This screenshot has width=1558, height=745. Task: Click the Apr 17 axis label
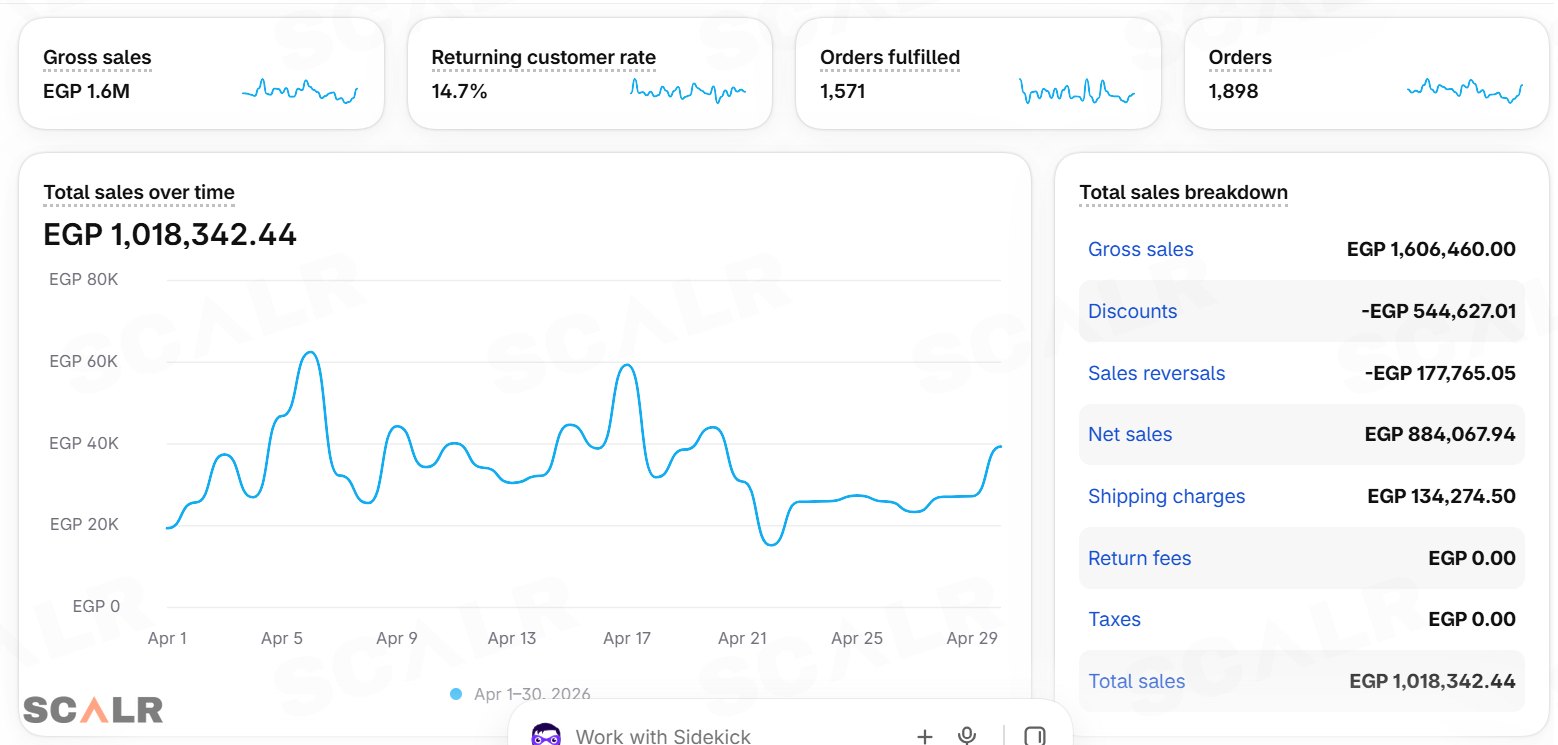pyautogui.click(x=627, y=639)
